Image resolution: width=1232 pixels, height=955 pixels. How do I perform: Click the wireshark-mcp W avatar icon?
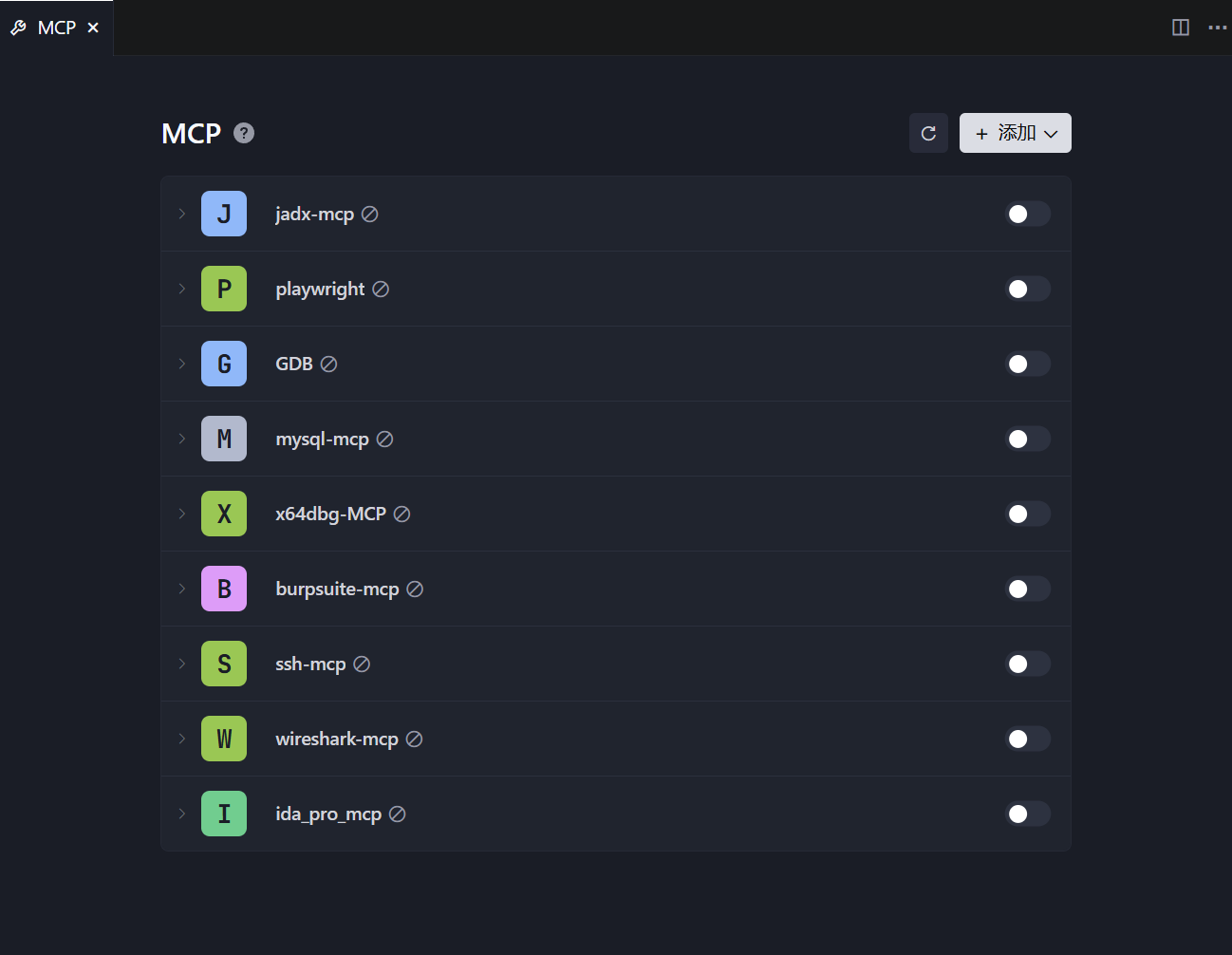click(x=224, y=739)
